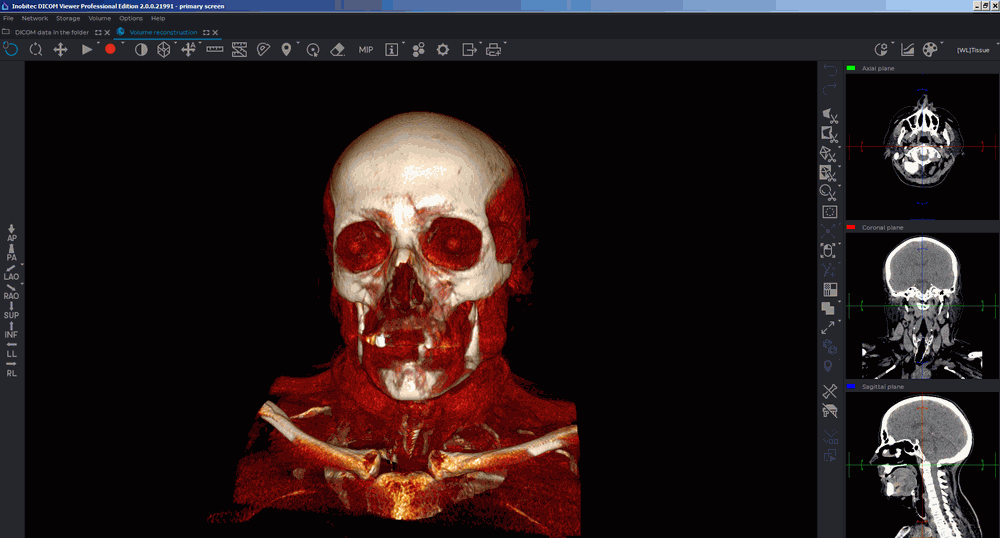Click the color palette icon
The width and height of the screenshot is (1000, 538).
coord(930,49)
